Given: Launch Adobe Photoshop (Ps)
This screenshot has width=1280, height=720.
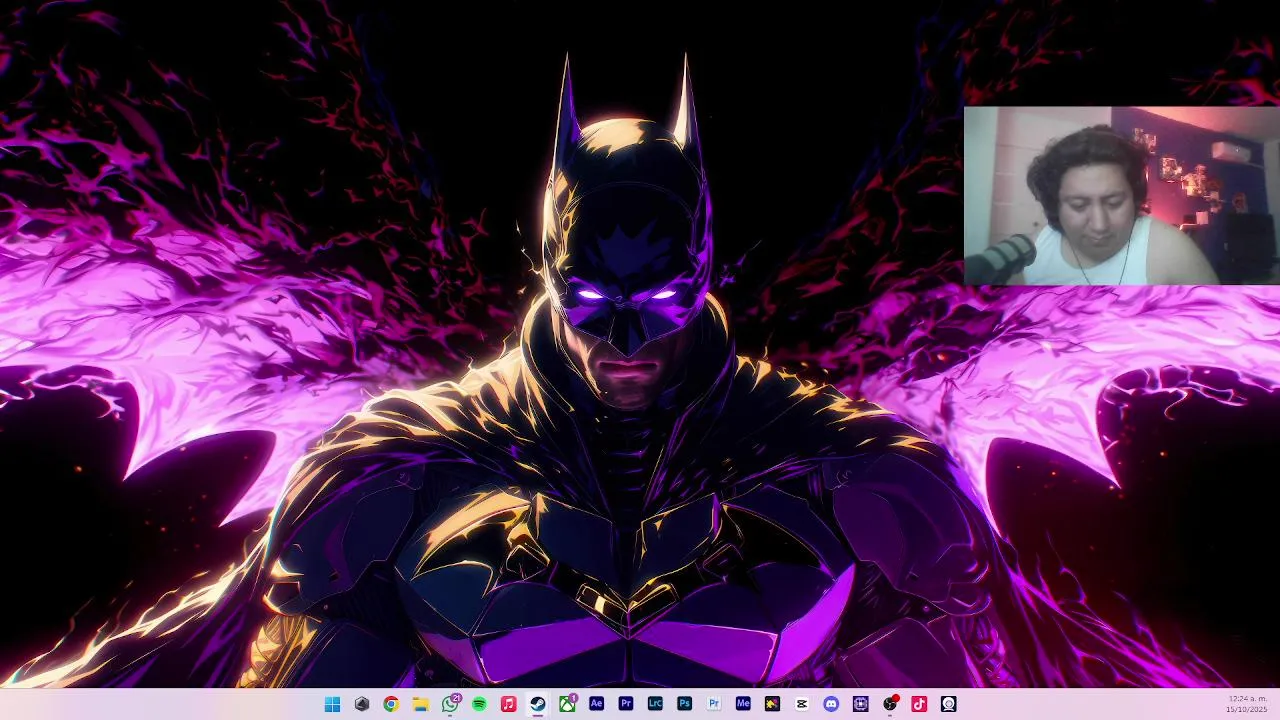Looking at the screenshot, I should click(684, 704).
